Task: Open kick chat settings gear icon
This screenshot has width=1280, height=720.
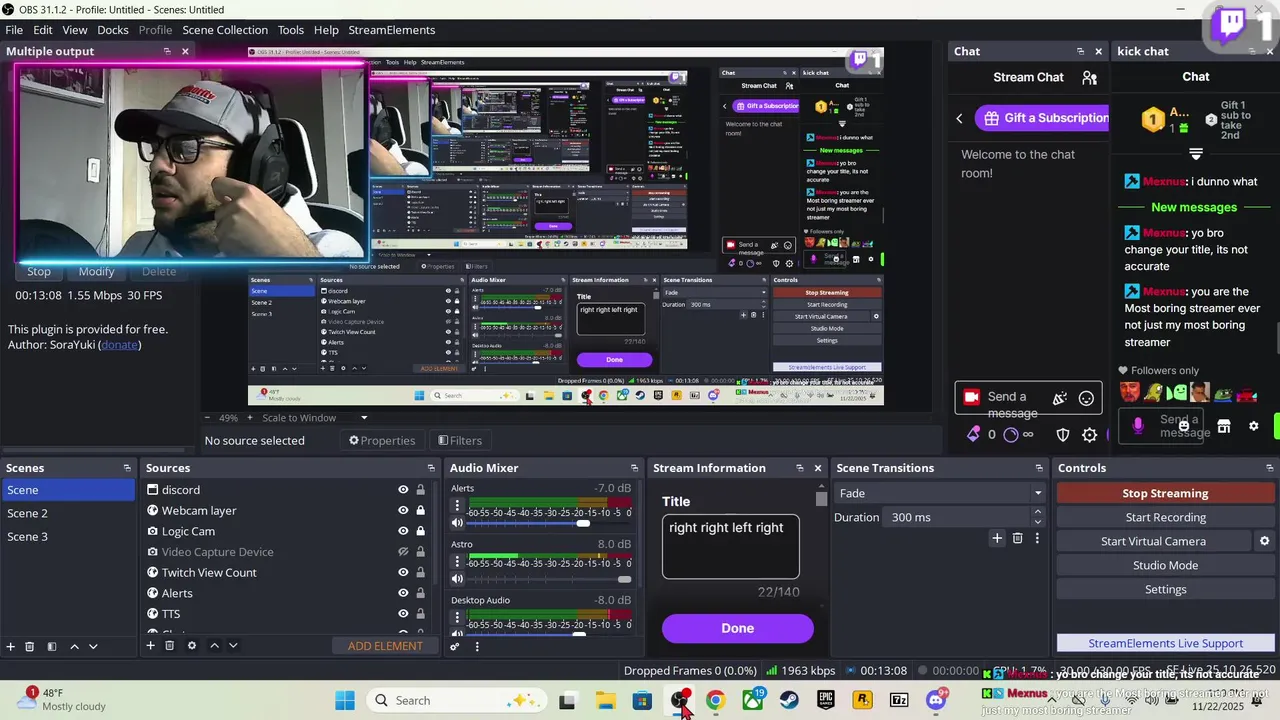Action: 1254,426
